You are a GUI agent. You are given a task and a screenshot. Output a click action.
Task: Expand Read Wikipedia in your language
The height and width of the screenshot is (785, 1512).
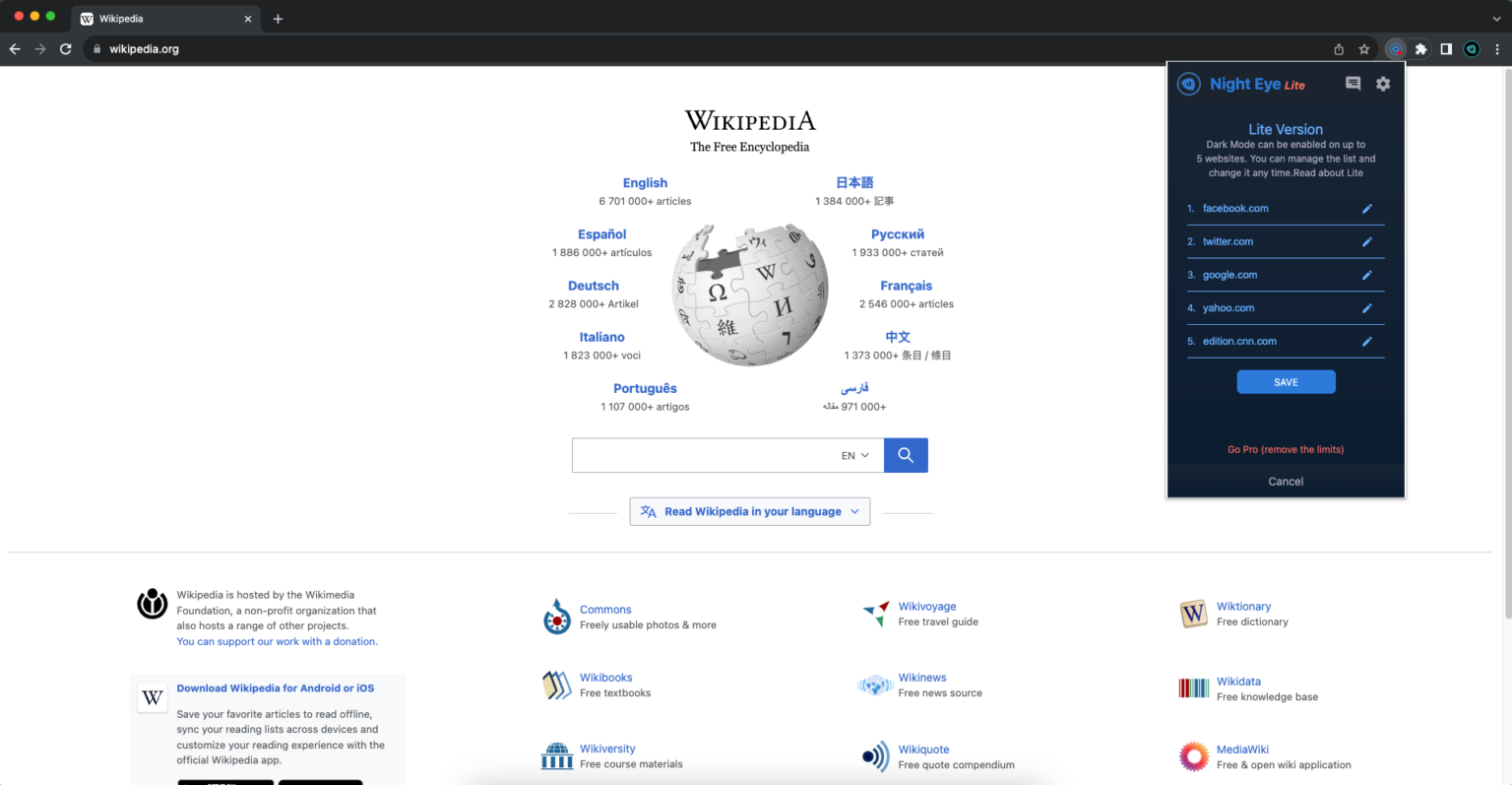(750, 511)
